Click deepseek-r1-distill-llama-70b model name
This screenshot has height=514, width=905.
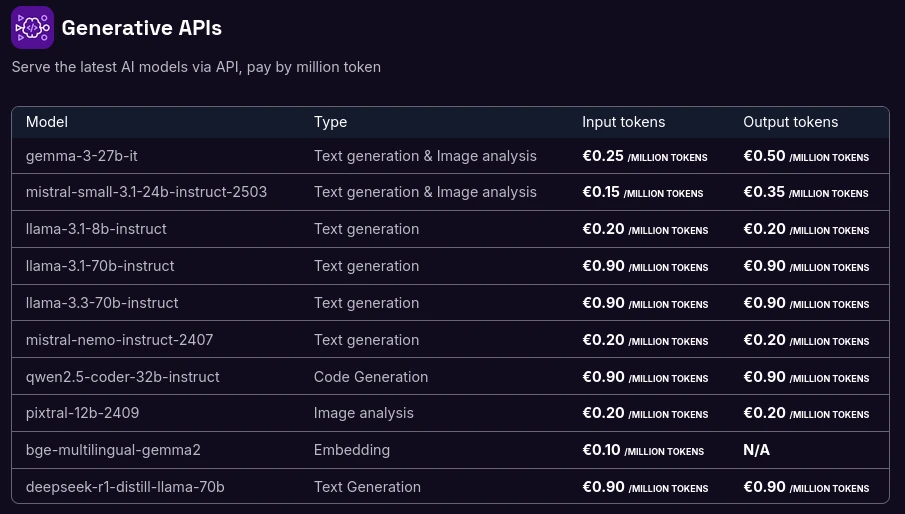click(125, 487)
